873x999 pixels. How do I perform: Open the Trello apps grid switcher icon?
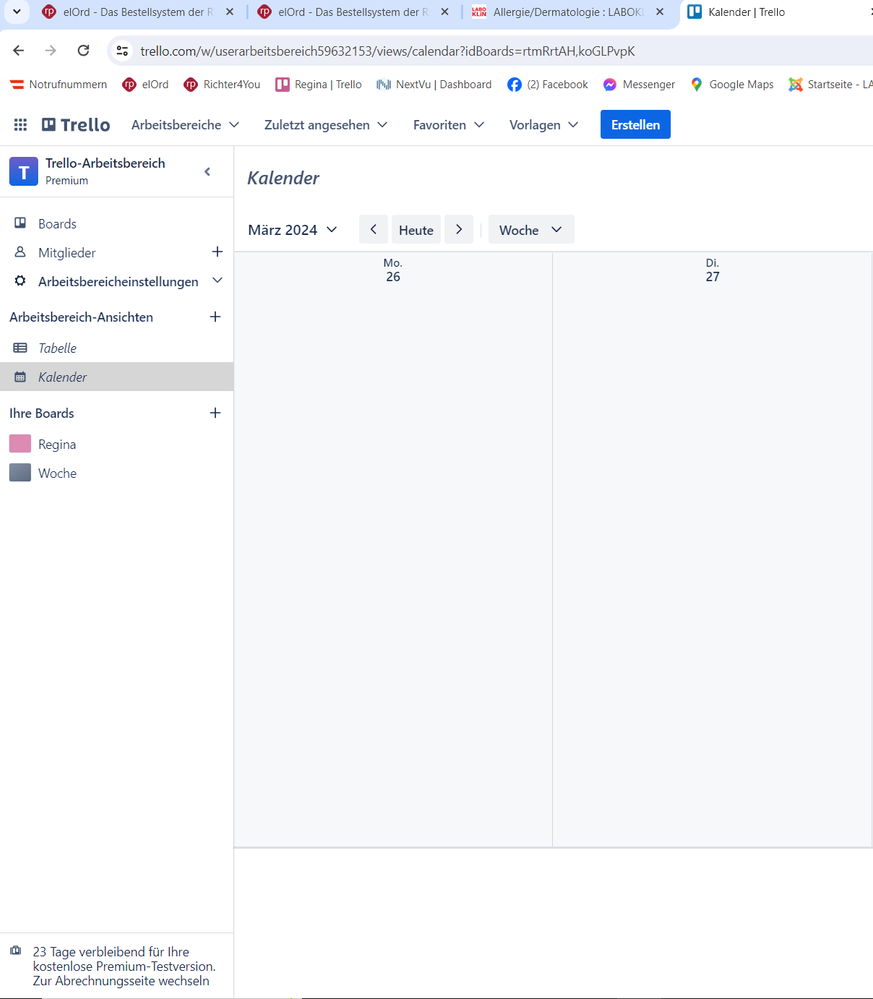pos(20,125)
